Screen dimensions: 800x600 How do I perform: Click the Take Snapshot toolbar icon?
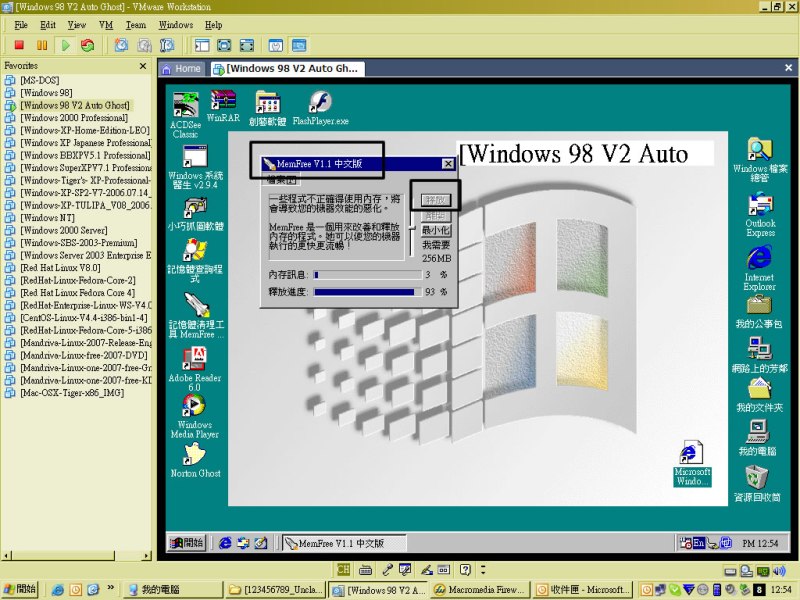pyautogui.click(x=121, y=45)
